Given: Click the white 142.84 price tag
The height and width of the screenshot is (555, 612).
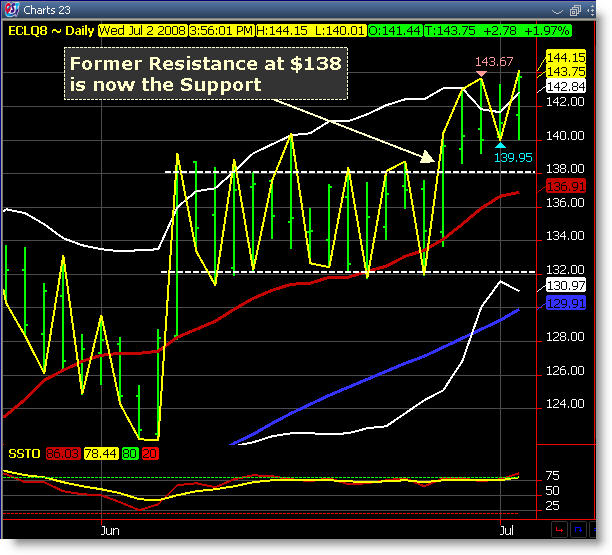Looking at the screenshot, I should point(566,86).
